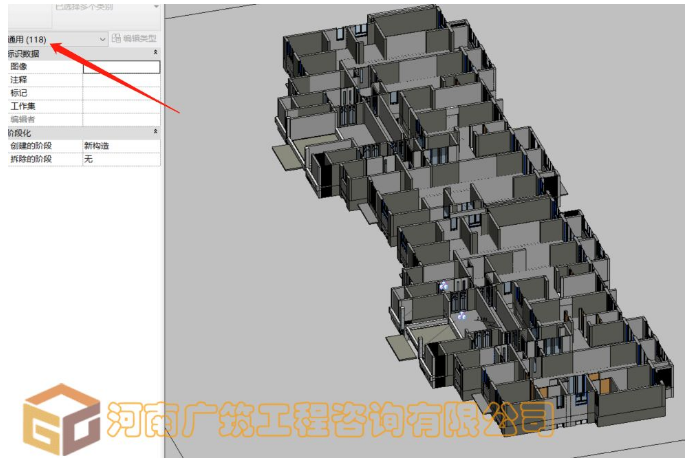Select the 标记 property label
This screenshot has height=466, width=693.
[19, 93]
